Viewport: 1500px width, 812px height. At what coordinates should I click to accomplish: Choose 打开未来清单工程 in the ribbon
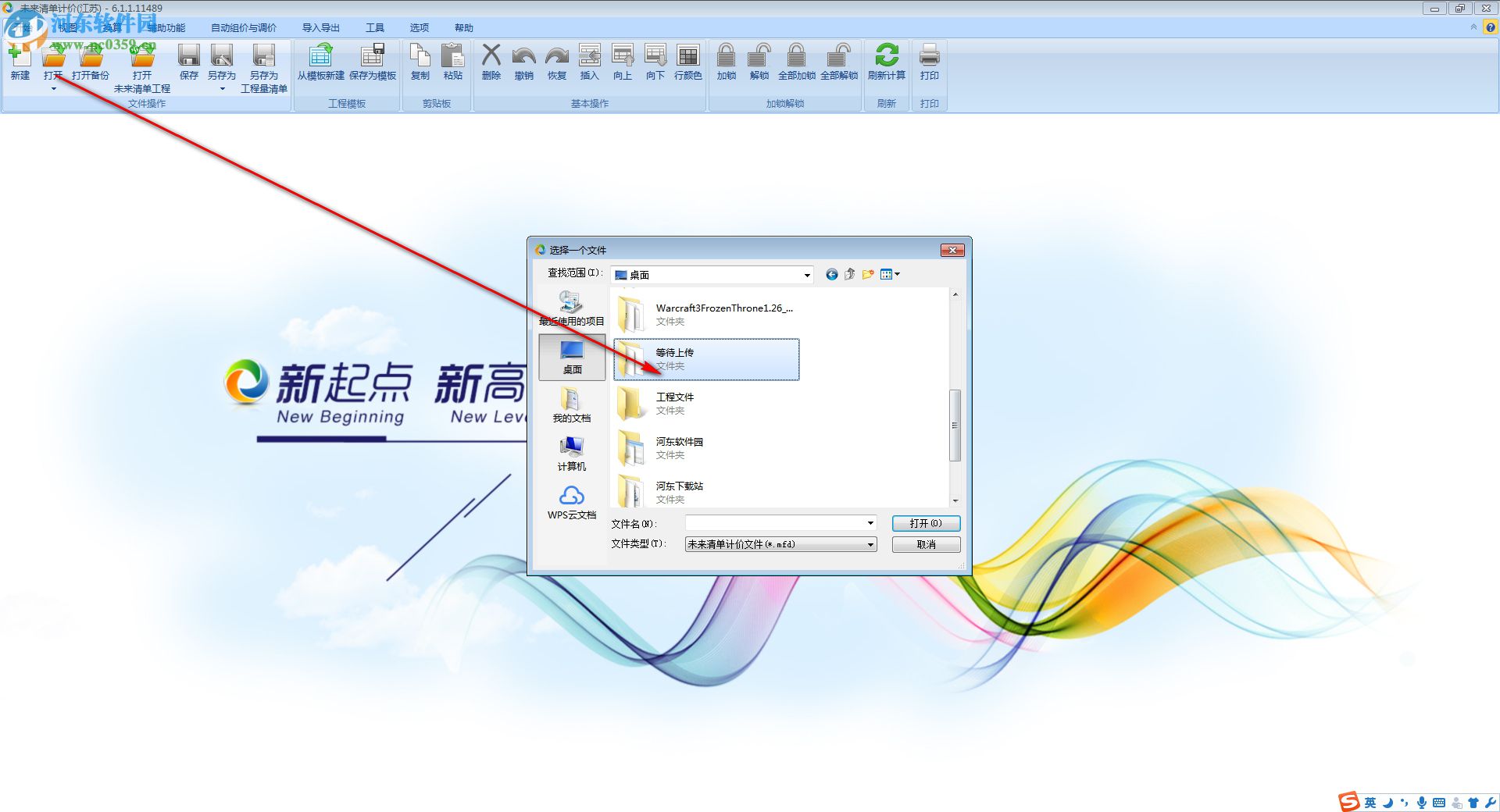coord(142,68)
